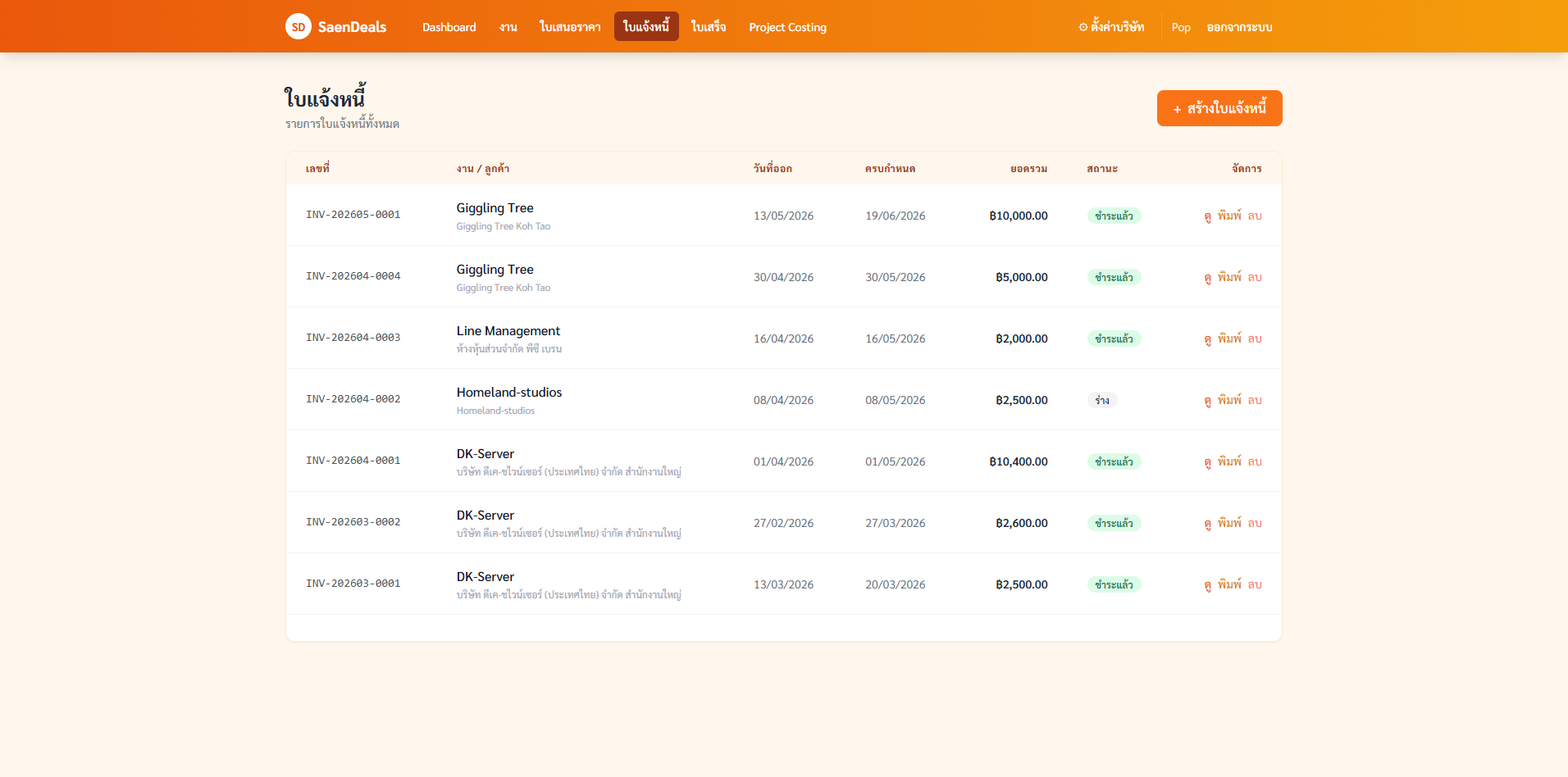The width and height of the screenshot is (1568, 777).
Task: Click ชำระแล้ว badge on INV-202605-0001 row
Action: pos(1114,216)
